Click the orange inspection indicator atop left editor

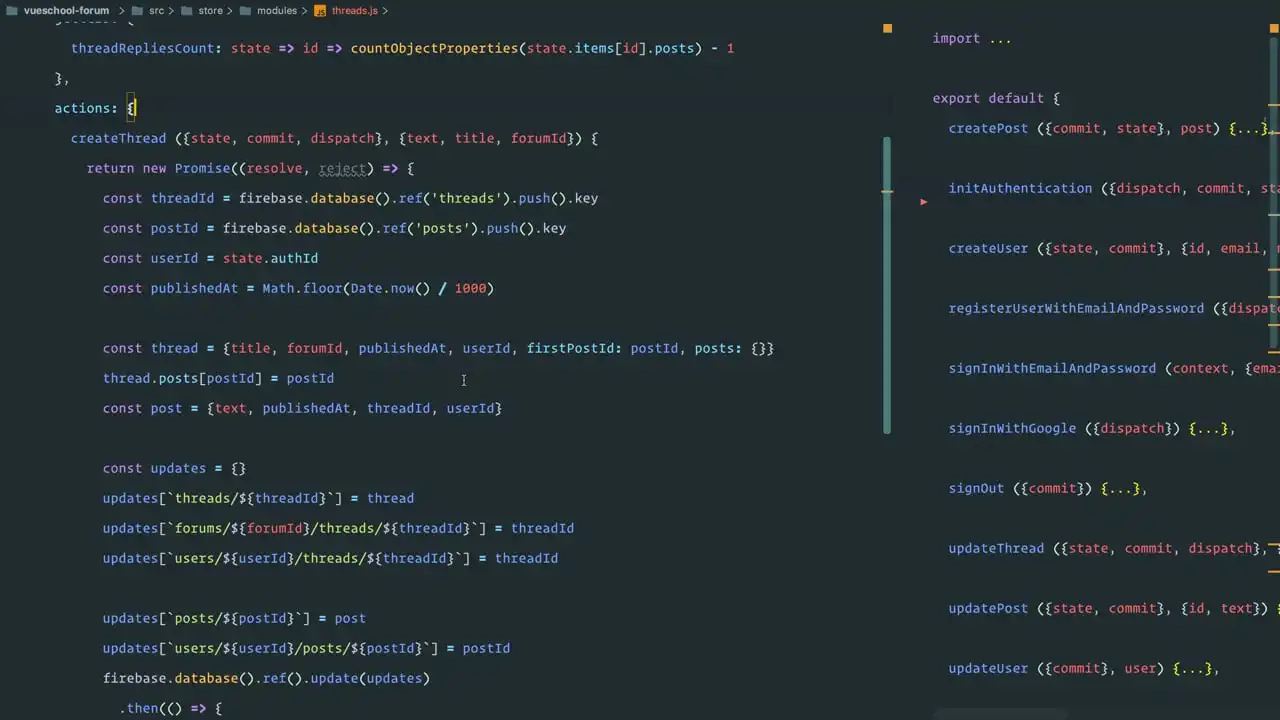coord(887,29)
